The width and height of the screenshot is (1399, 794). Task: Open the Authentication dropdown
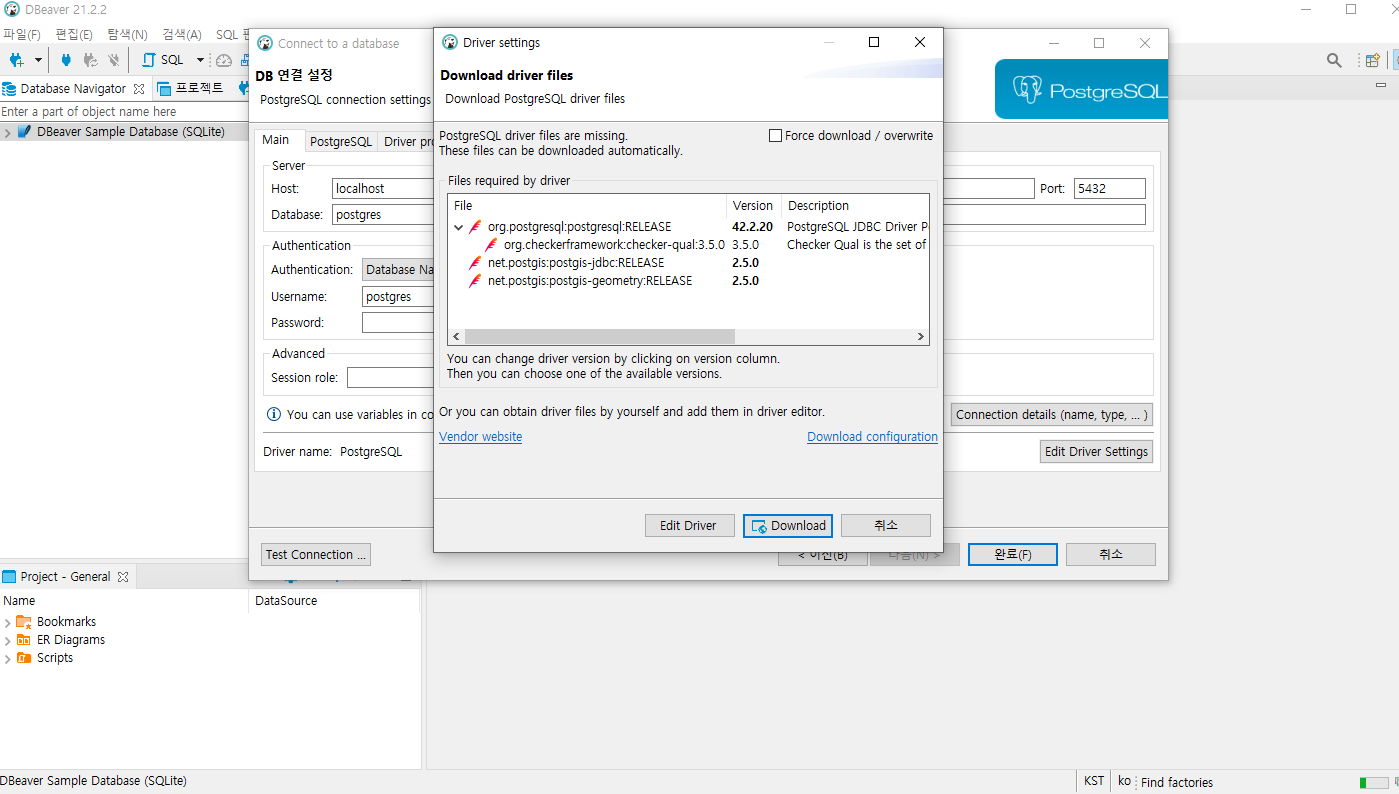pos(398,269)
